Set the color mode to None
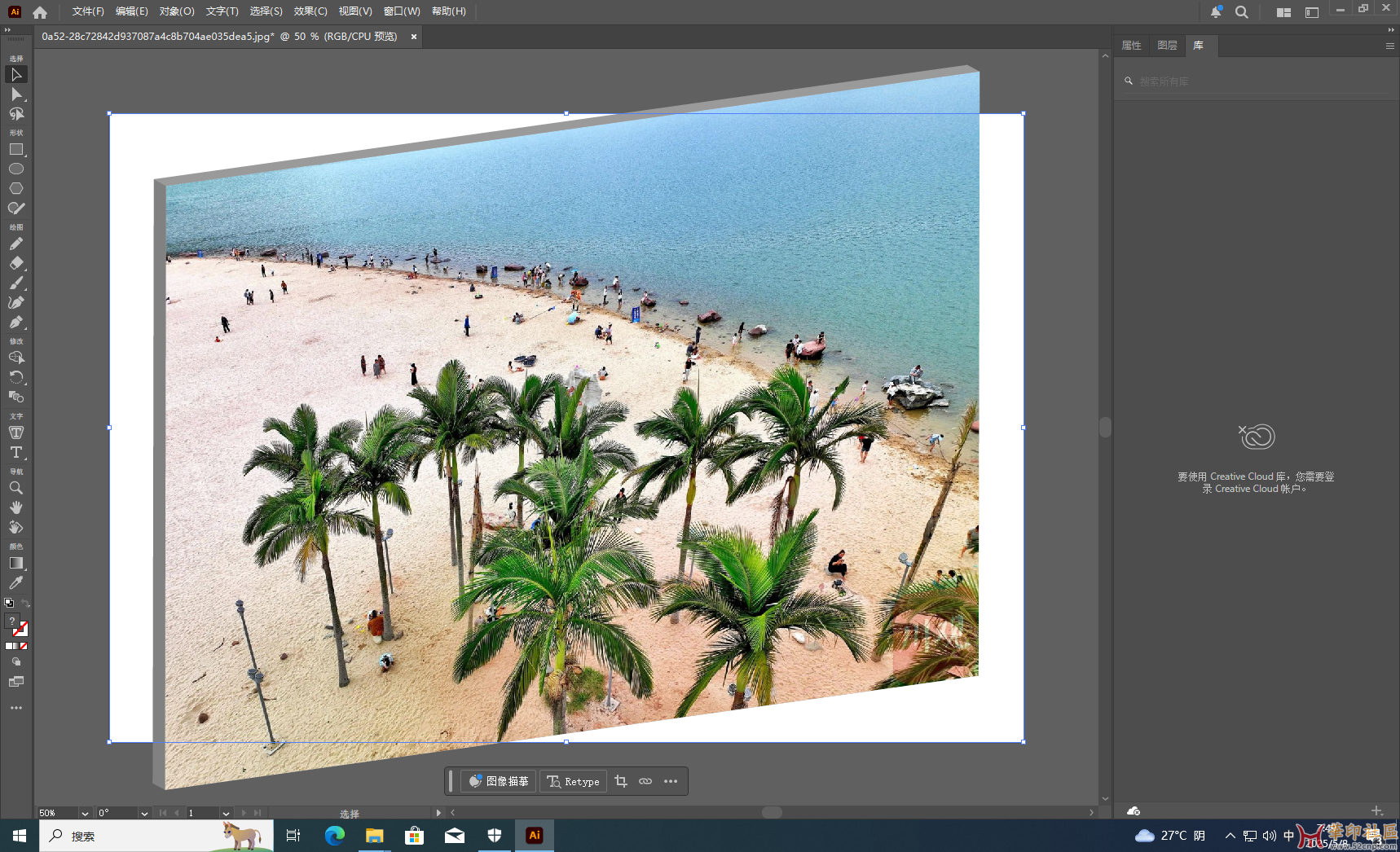1400x852 pixels. click(24, 646)
